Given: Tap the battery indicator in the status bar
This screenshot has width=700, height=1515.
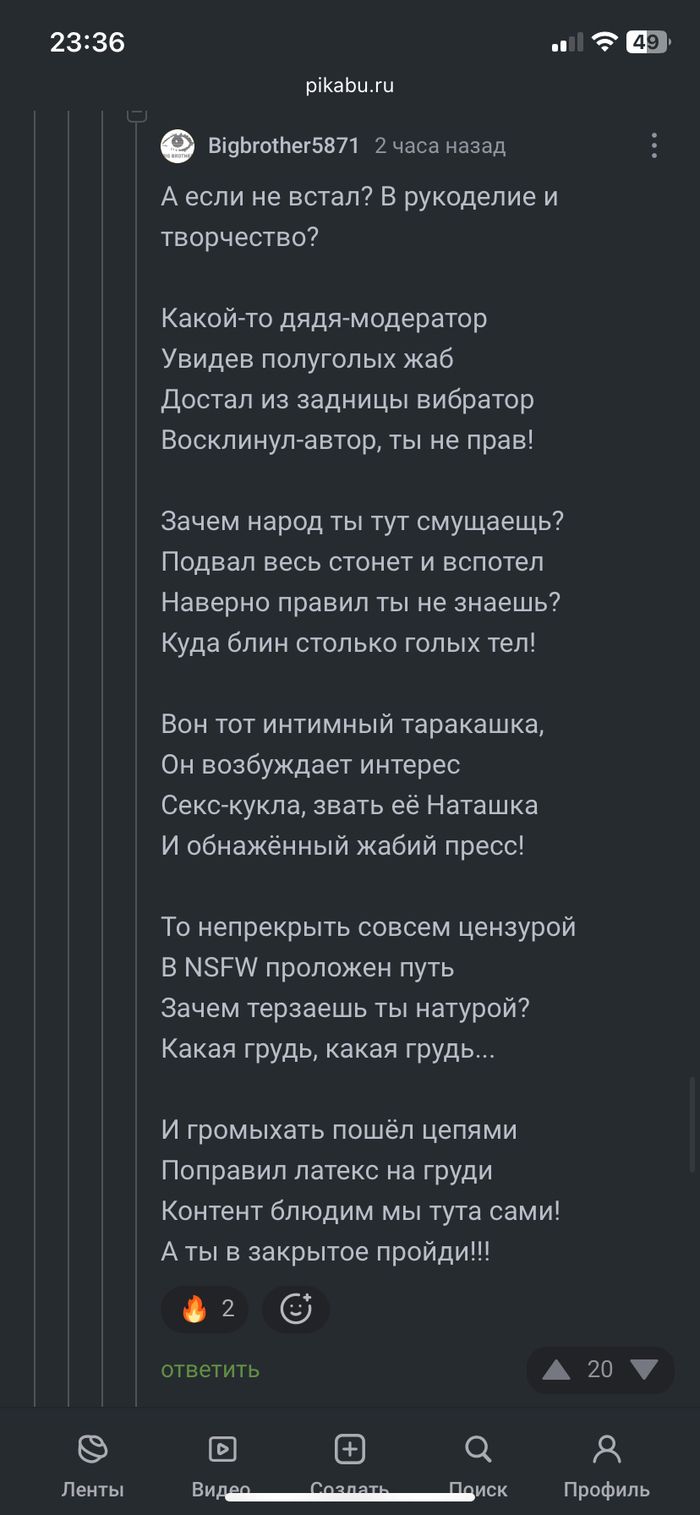Looking at the screenshot, I should [647, 42].
